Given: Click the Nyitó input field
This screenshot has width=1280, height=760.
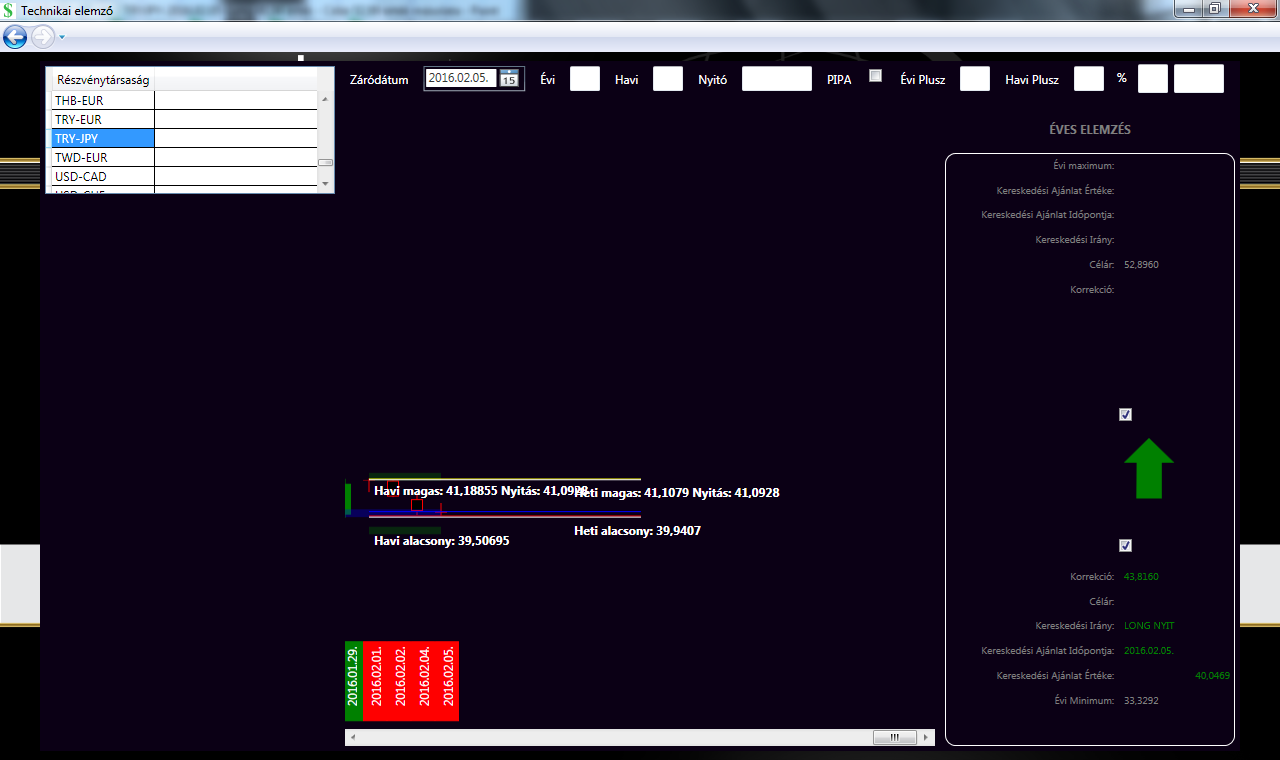Looking at the screenshot, I should [776, 79].
